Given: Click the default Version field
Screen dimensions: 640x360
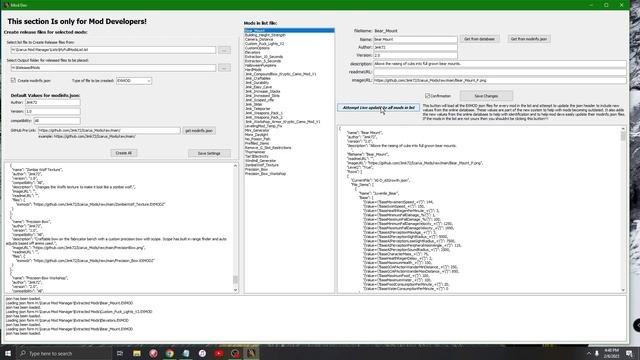Looking at the screenshot, I should coord(53,111).
